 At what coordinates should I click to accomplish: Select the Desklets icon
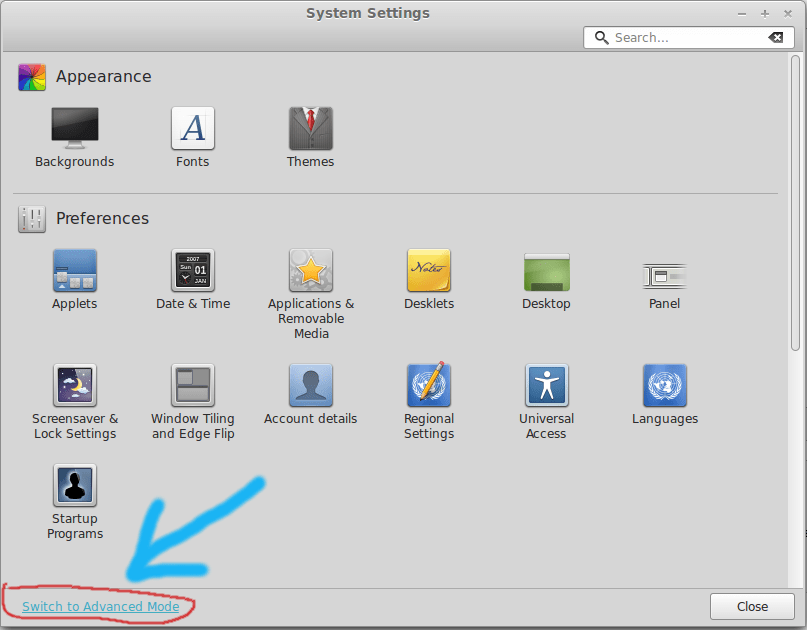coord(428,270)
